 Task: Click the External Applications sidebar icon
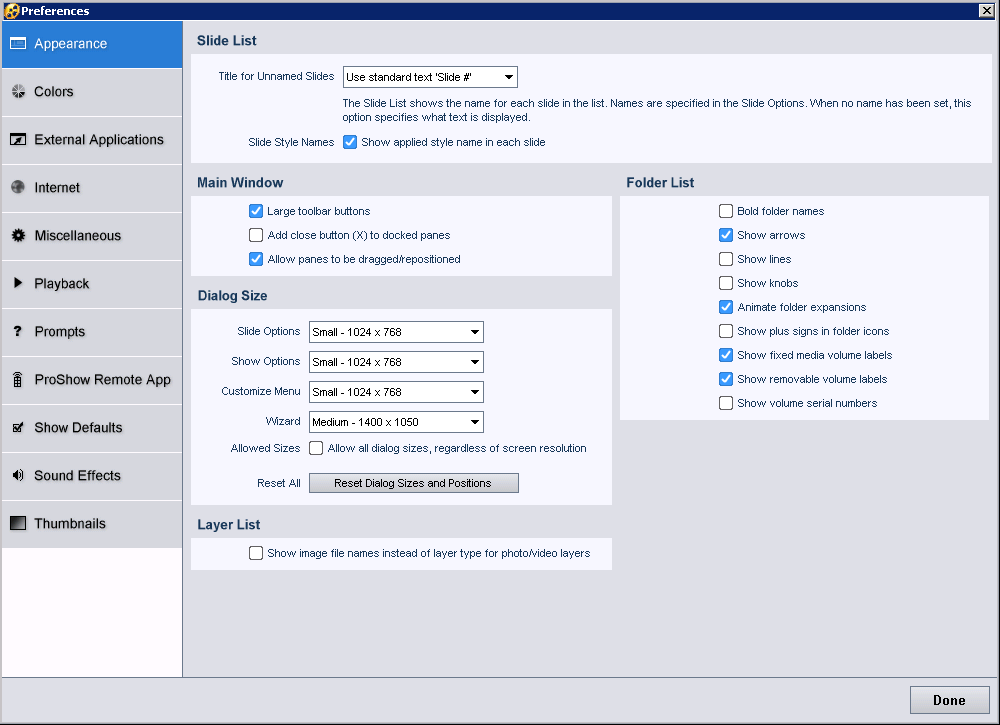tap(18, 140)
